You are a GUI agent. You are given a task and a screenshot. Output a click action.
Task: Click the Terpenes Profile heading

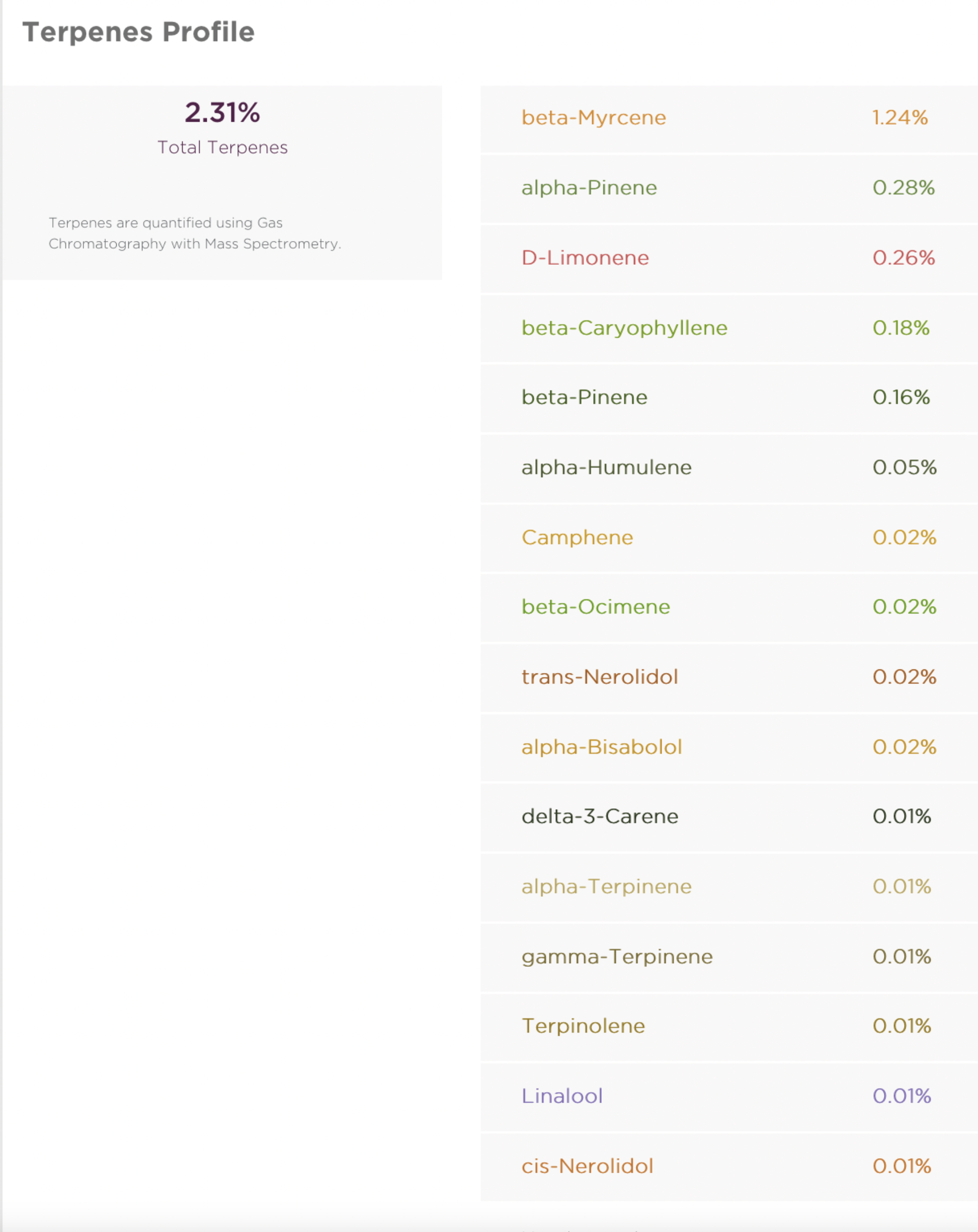(x=138, y=32)
